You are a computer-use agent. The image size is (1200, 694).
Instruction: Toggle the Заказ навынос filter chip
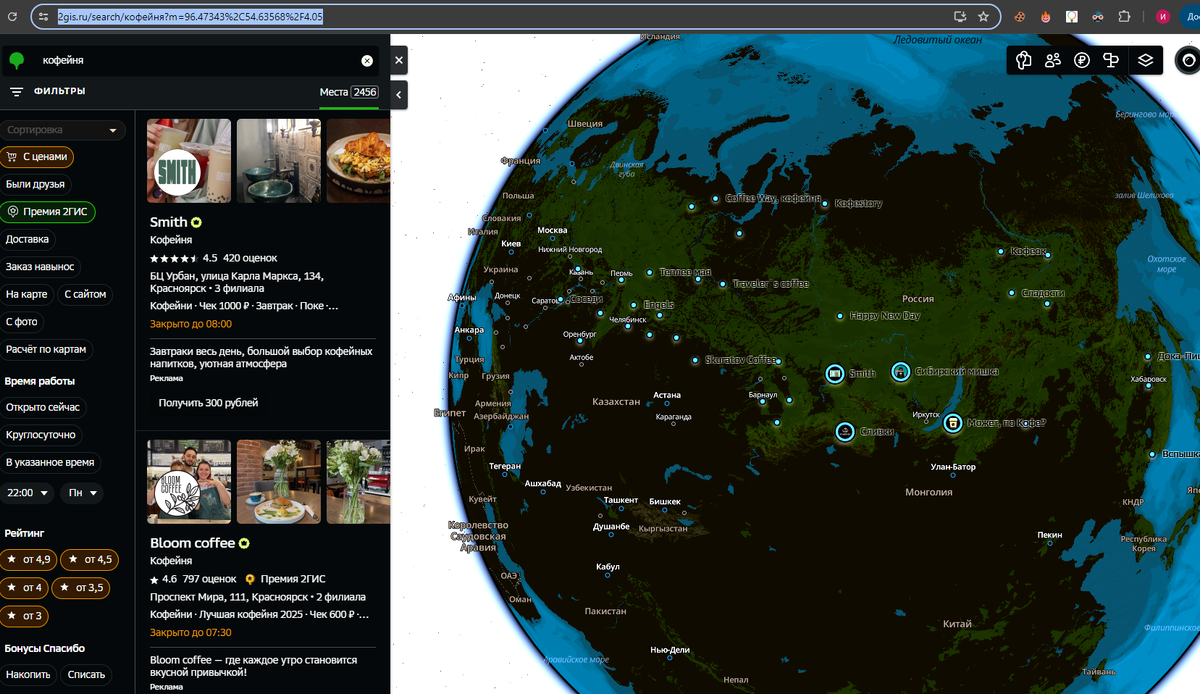click(40, 267)
